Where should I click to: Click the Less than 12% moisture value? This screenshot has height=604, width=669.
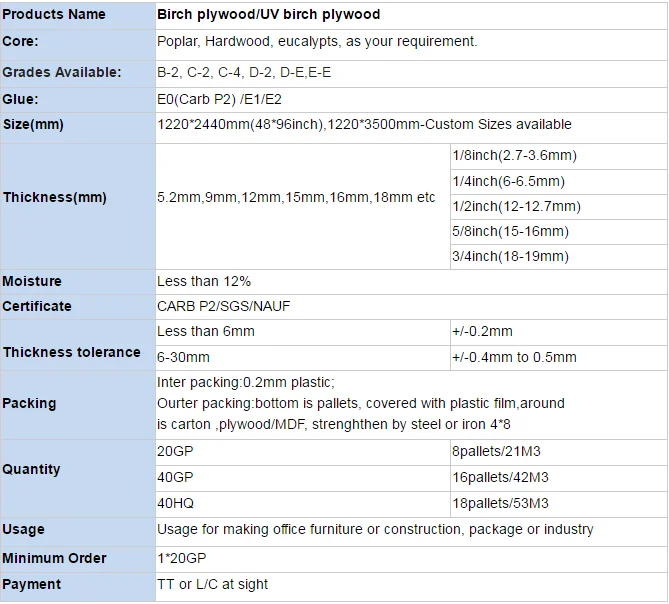coord(204,282)
